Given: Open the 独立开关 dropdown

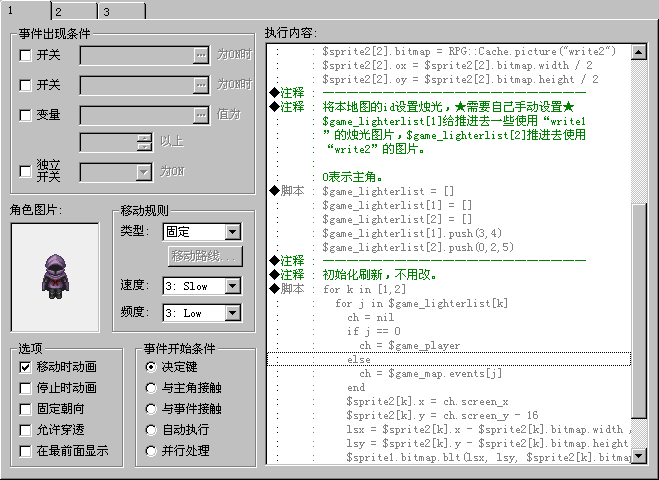Looking at the screenshot, I should pos(144,172).
